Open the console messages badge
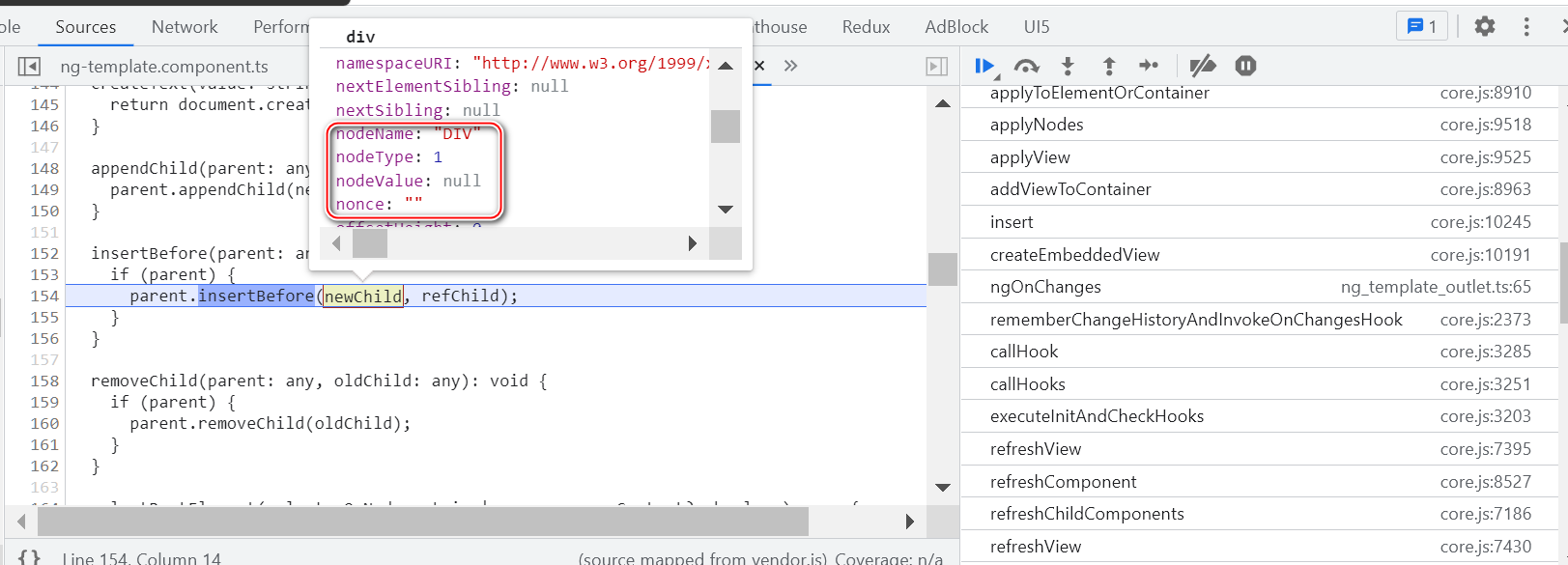 coord(1422,26)
